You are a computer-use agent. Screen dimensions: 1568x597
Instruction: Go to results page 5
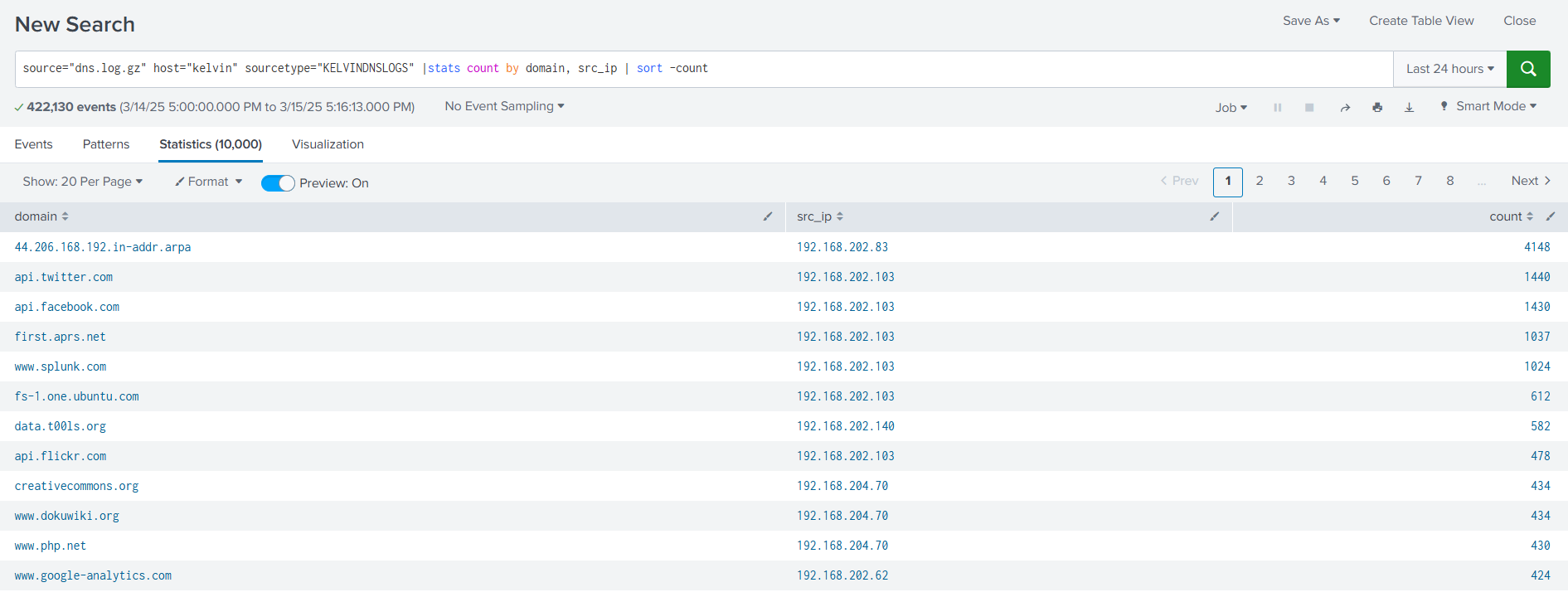(1355, 181)
